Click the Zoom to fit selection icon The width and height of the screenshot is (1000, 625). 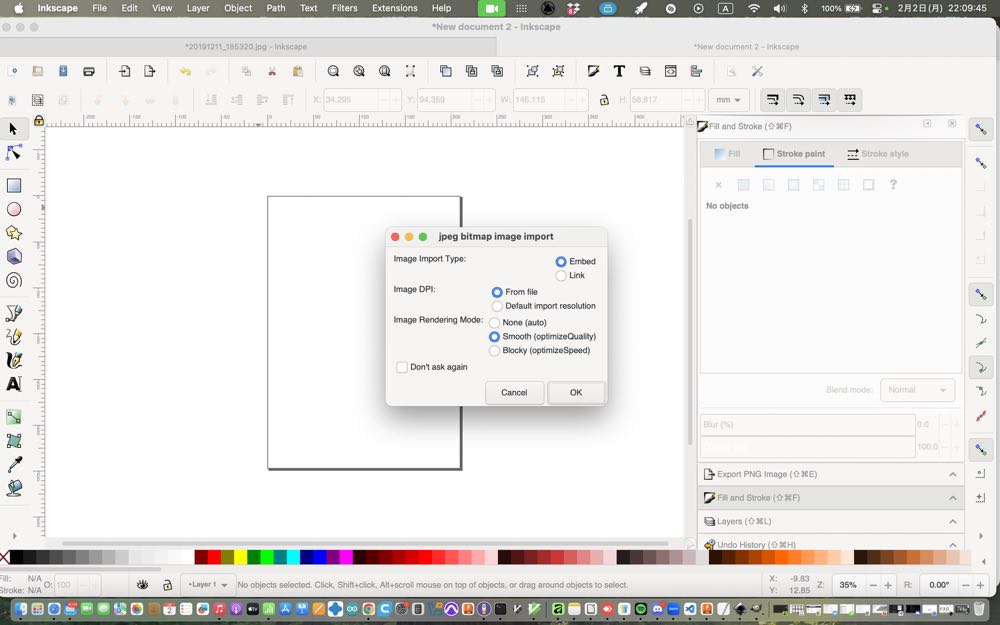333,71
